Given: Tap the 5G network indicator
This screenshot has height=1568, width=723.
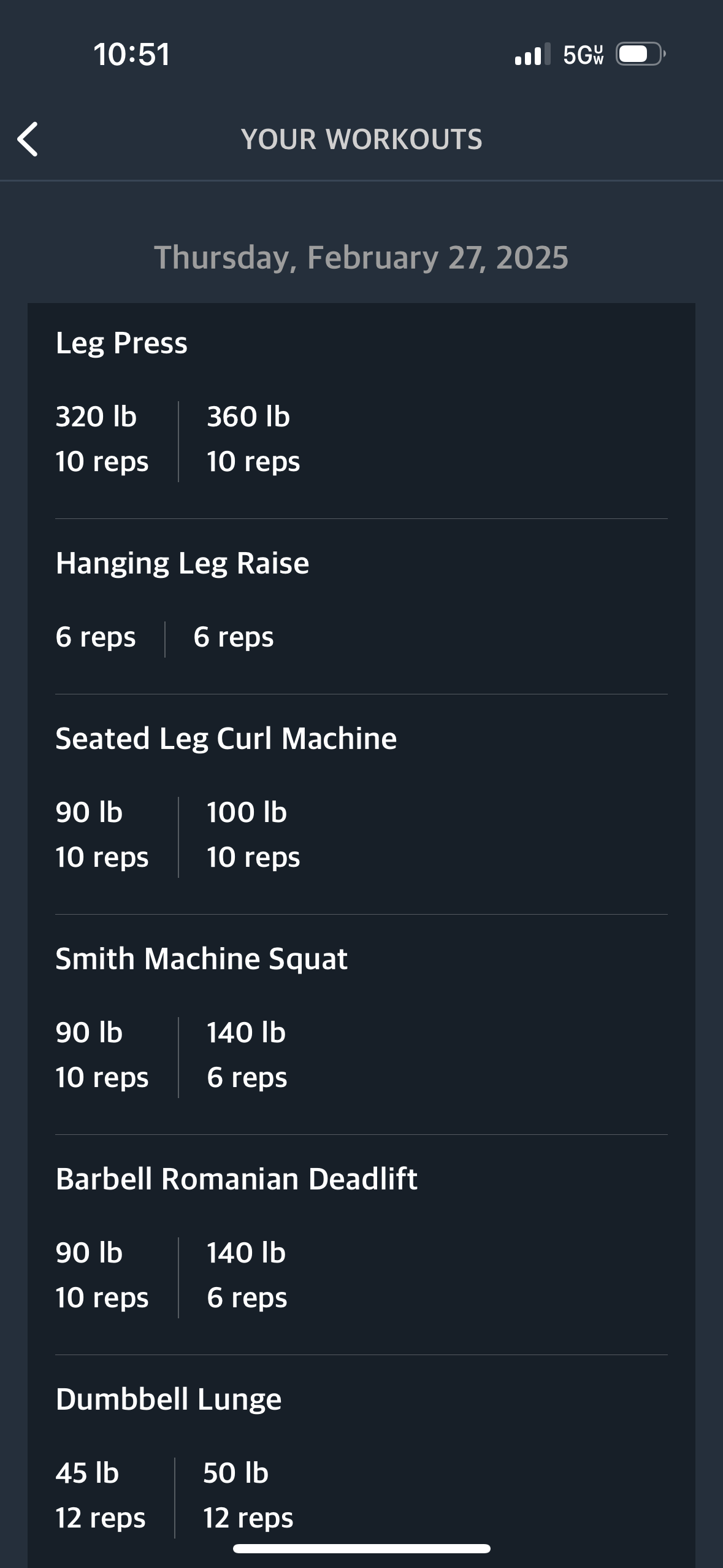Looking at the screenshot, I should [x=583, y=55].
